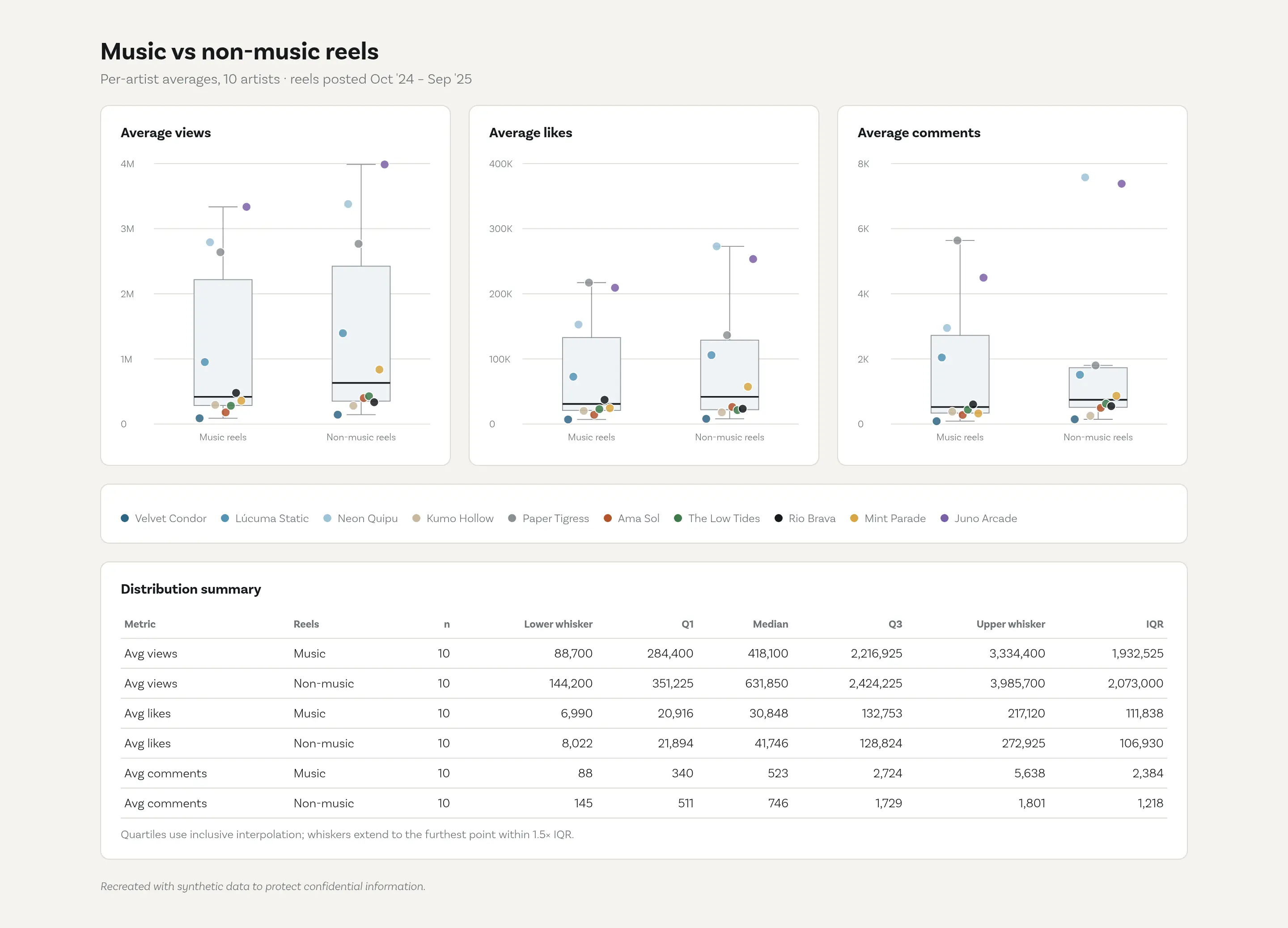Viewport: 1288px width, 928px height.
Task: Click the Lower whisker column header
Action: [x=558, y=624]
